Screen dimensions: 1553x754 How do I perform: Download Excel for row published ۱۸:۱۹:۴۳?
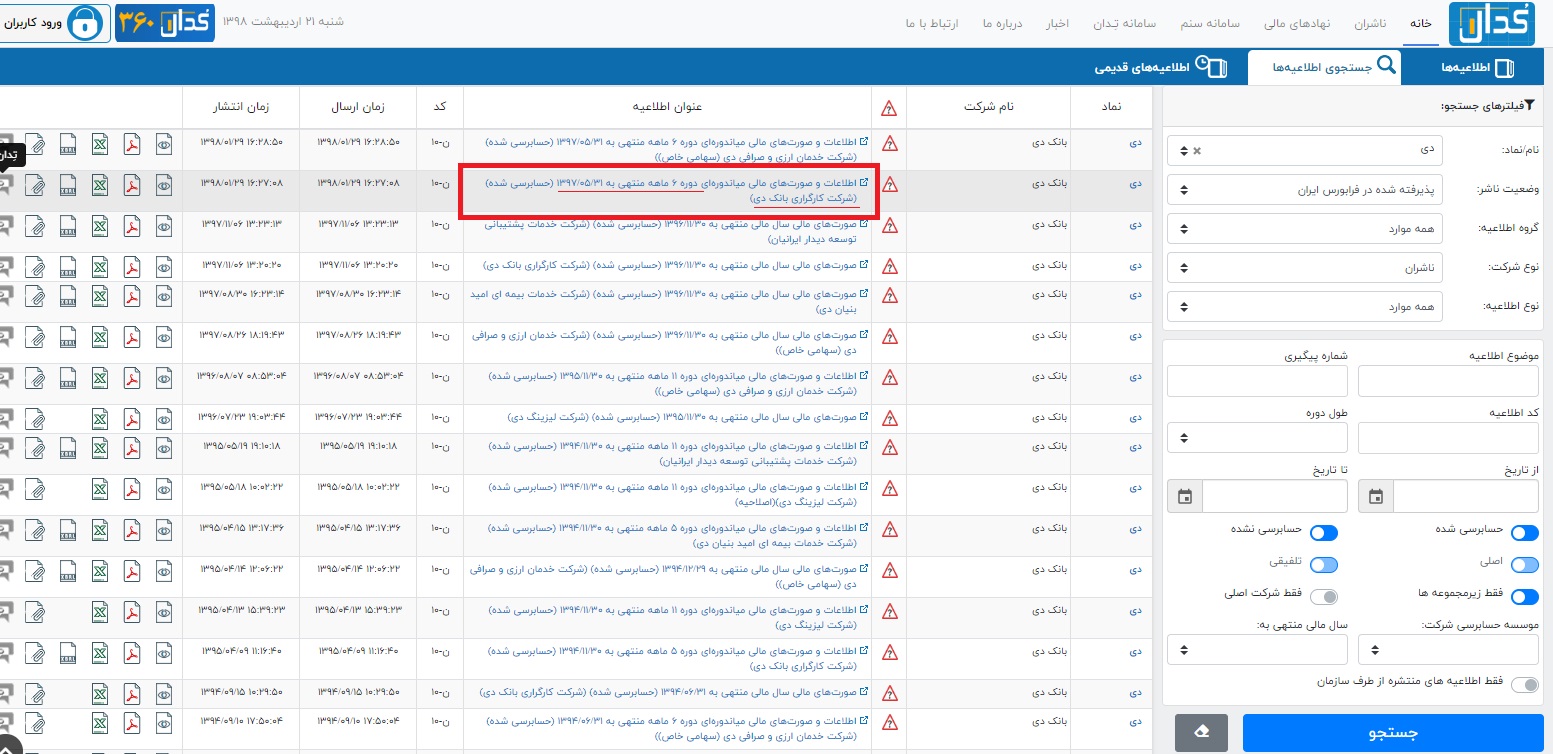100,336
